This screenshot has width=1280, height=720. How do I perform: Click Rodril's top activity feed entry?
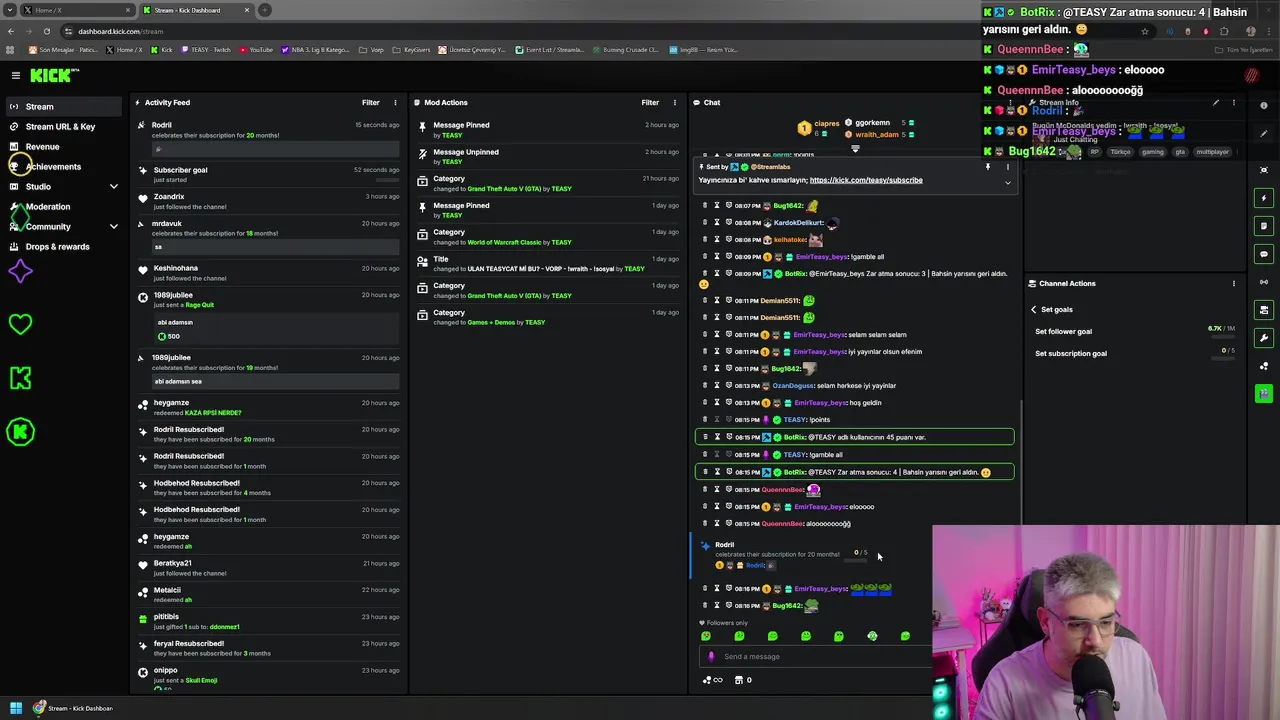click(268, 137)
